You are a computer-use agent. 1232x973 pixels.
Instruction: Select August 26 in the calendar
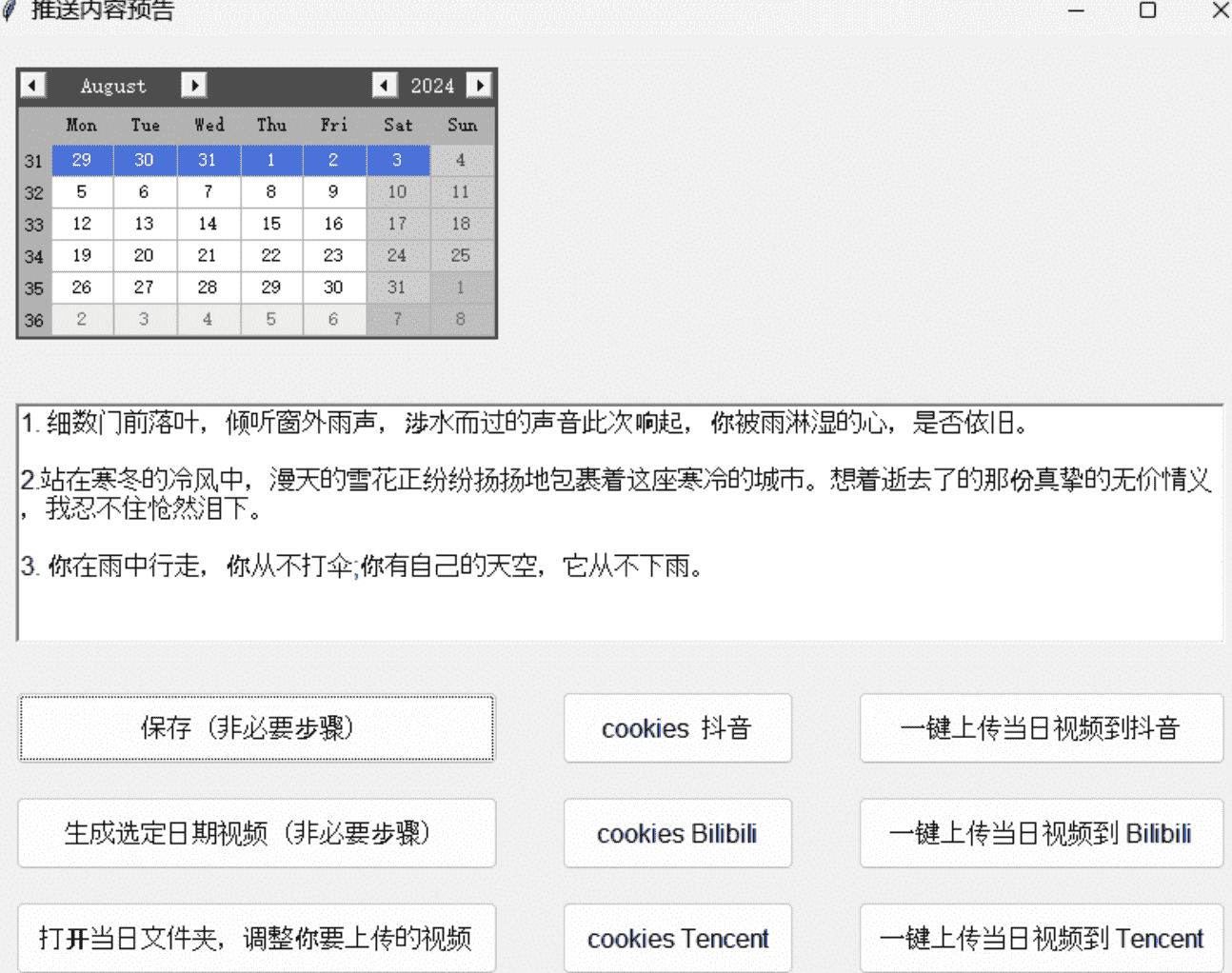[x=82, y=288]
